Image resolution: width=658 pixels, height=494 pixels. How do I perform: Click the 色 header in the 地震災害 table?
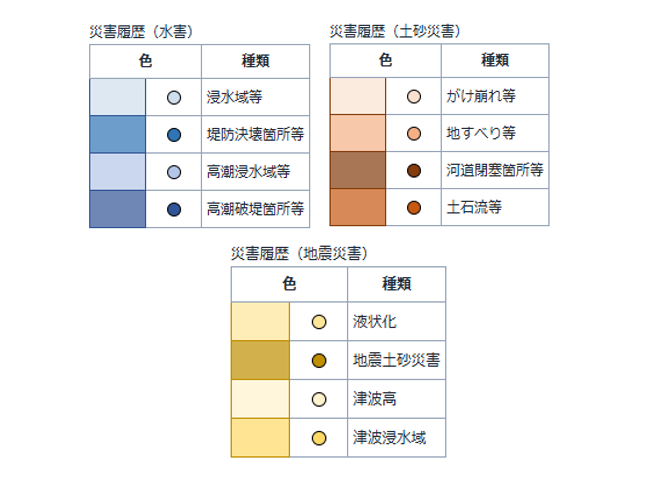[x=289, y=284]
